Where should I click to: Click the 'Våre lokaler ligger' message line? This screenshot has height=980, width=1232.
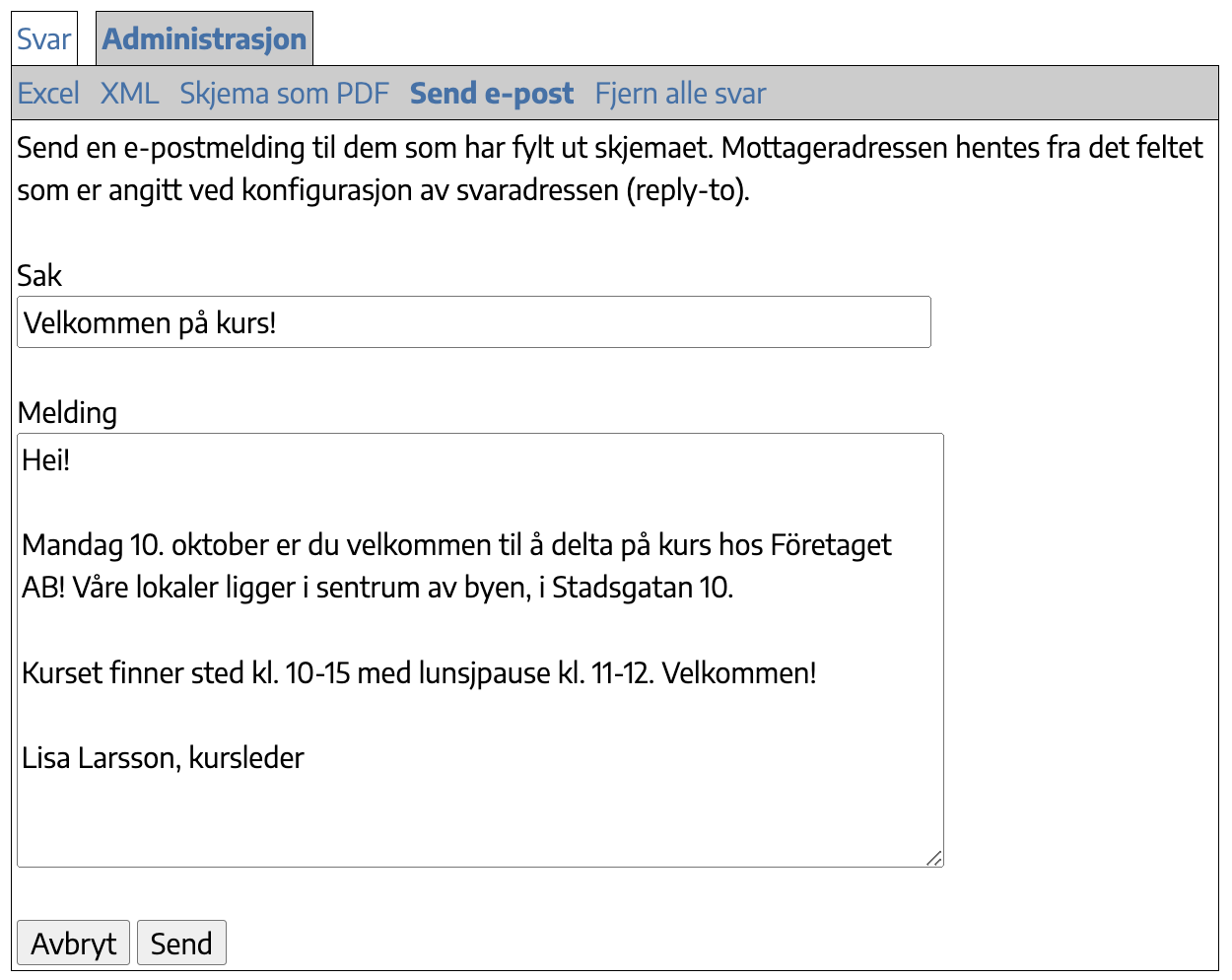coord(377,588)
